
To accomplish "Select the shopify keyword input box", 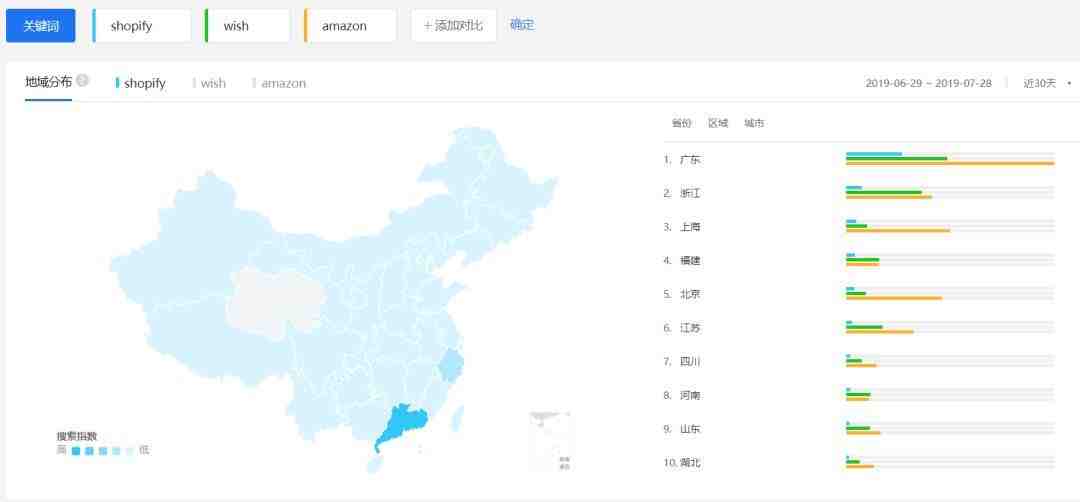I will coord(142,26).
